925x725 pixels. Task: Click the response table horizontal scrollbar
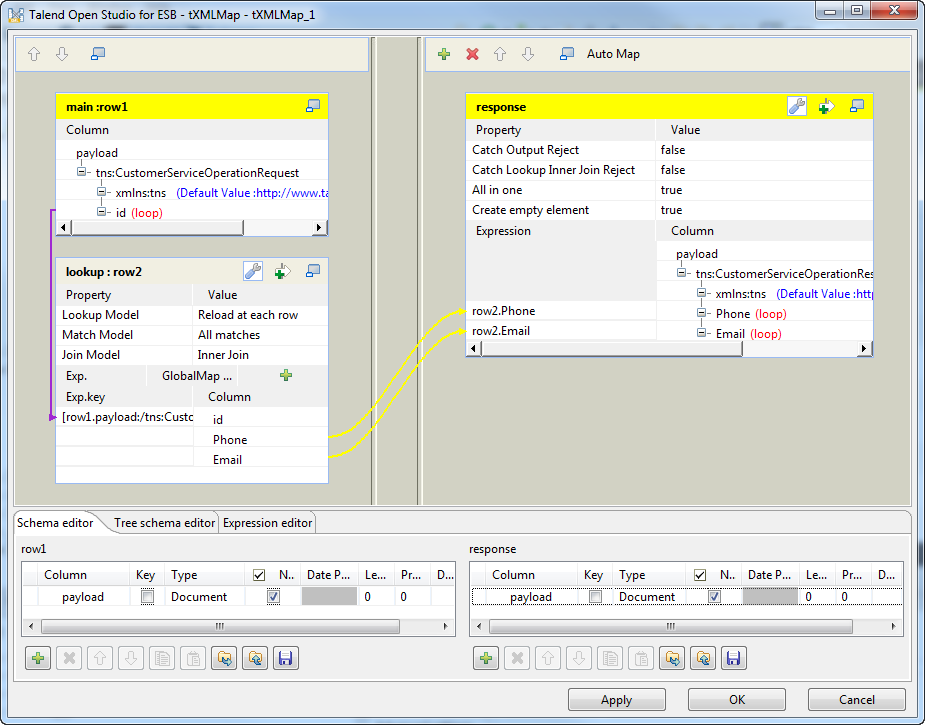tap(612, 348)
